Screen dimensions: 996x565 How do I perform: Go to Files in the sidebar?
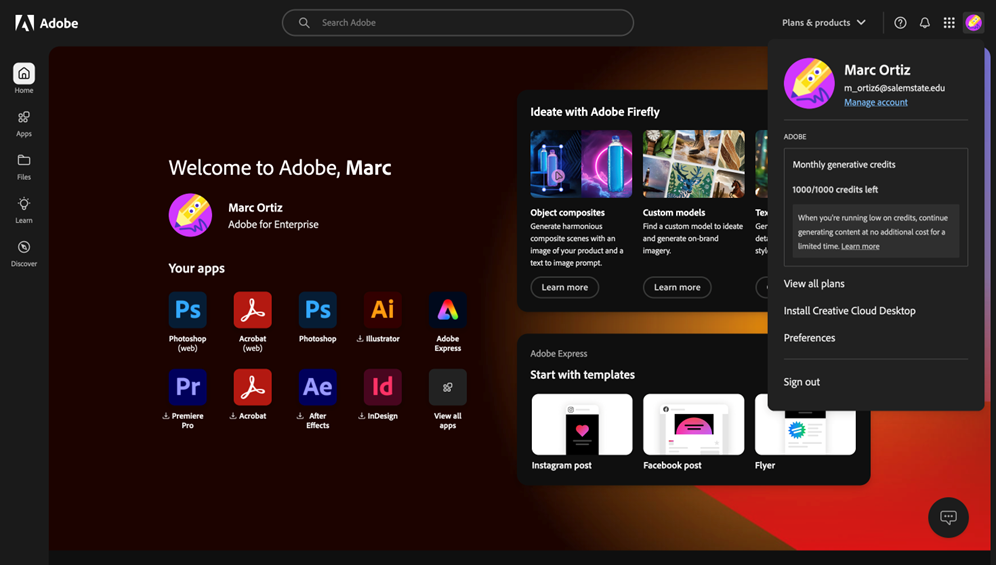coord(24,167)
